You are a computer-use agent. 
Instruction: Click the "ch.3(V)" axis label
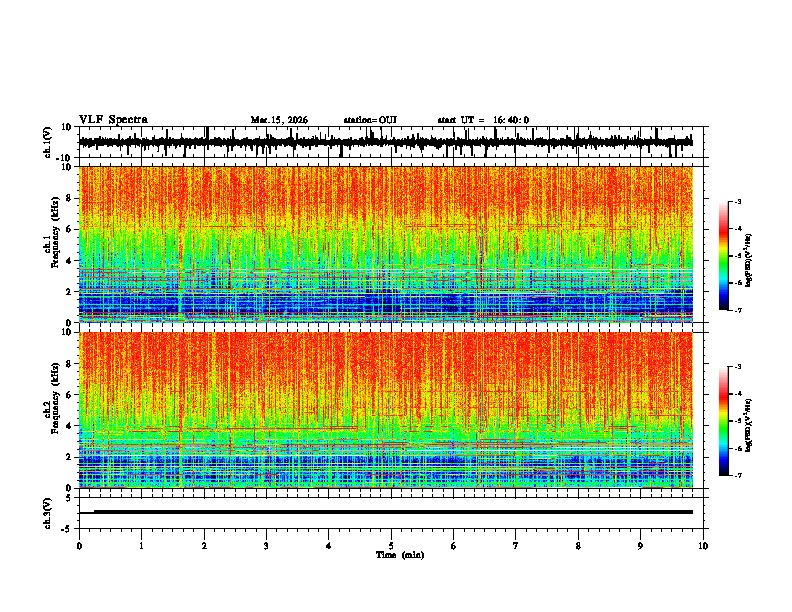point(48,513)
